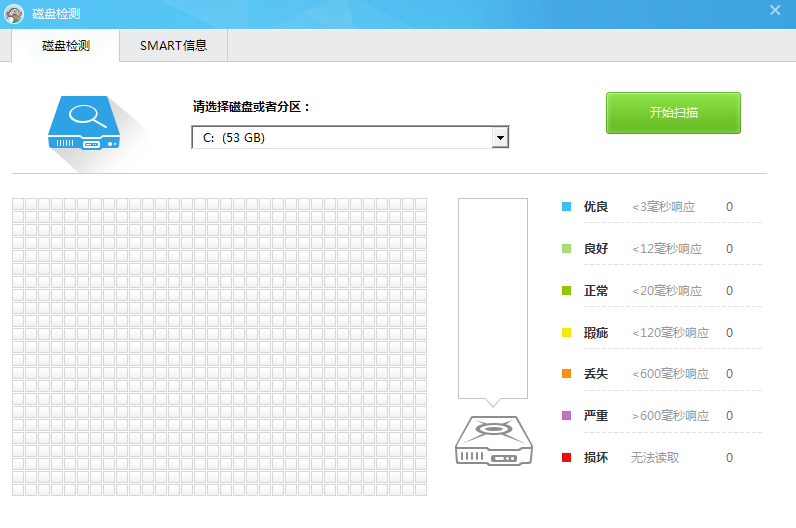
Task: Click the 损坏 legend label
Action: click(x=596, y=457)
